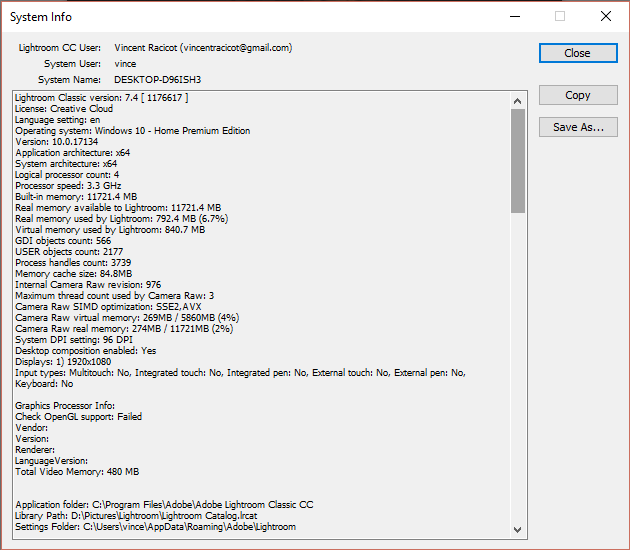Click the Maximum thread count used line
This screenshot has width=630, height=550.
[x=115, y=296]
